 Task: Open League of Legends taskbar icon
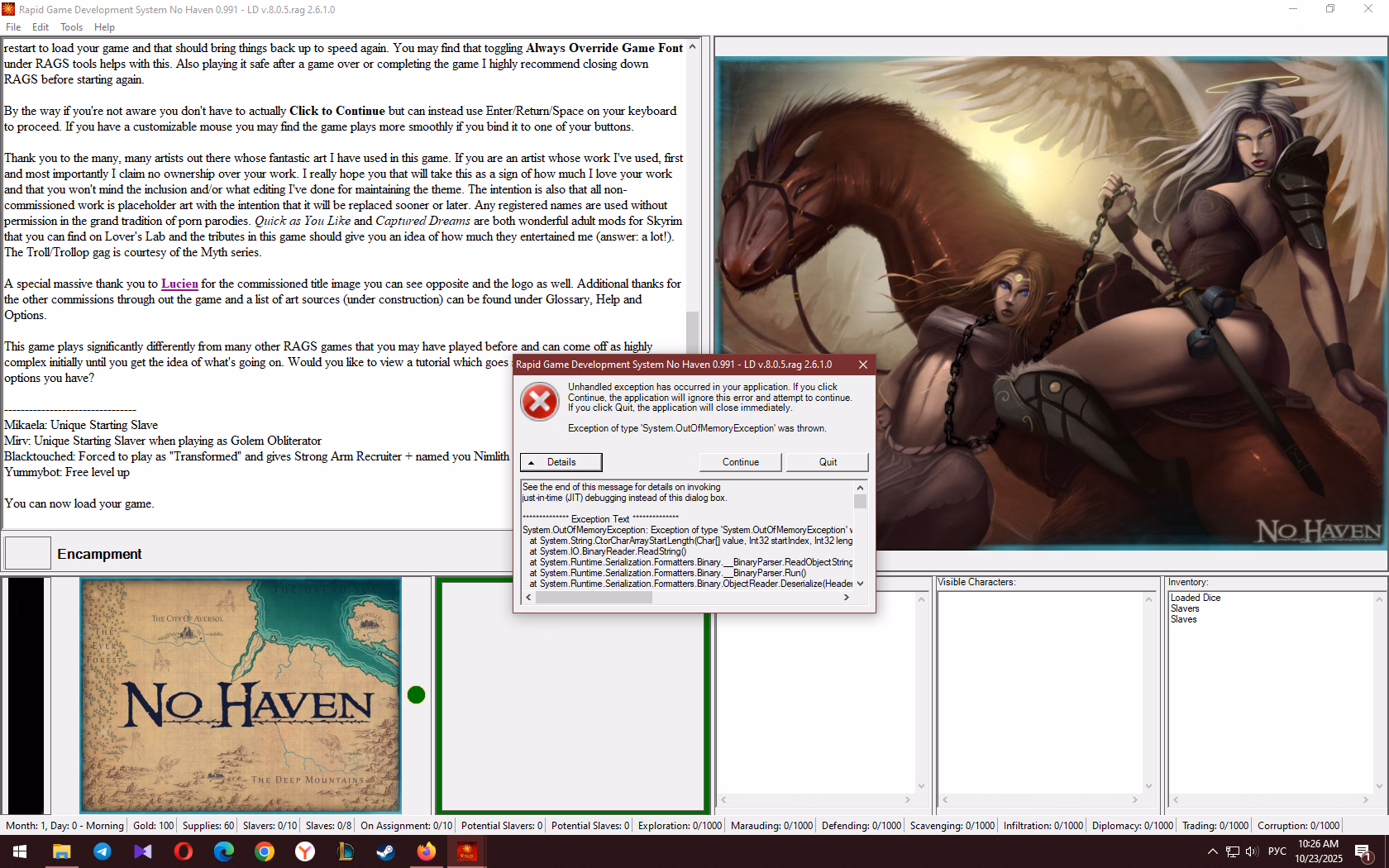[x=345, y=851]
